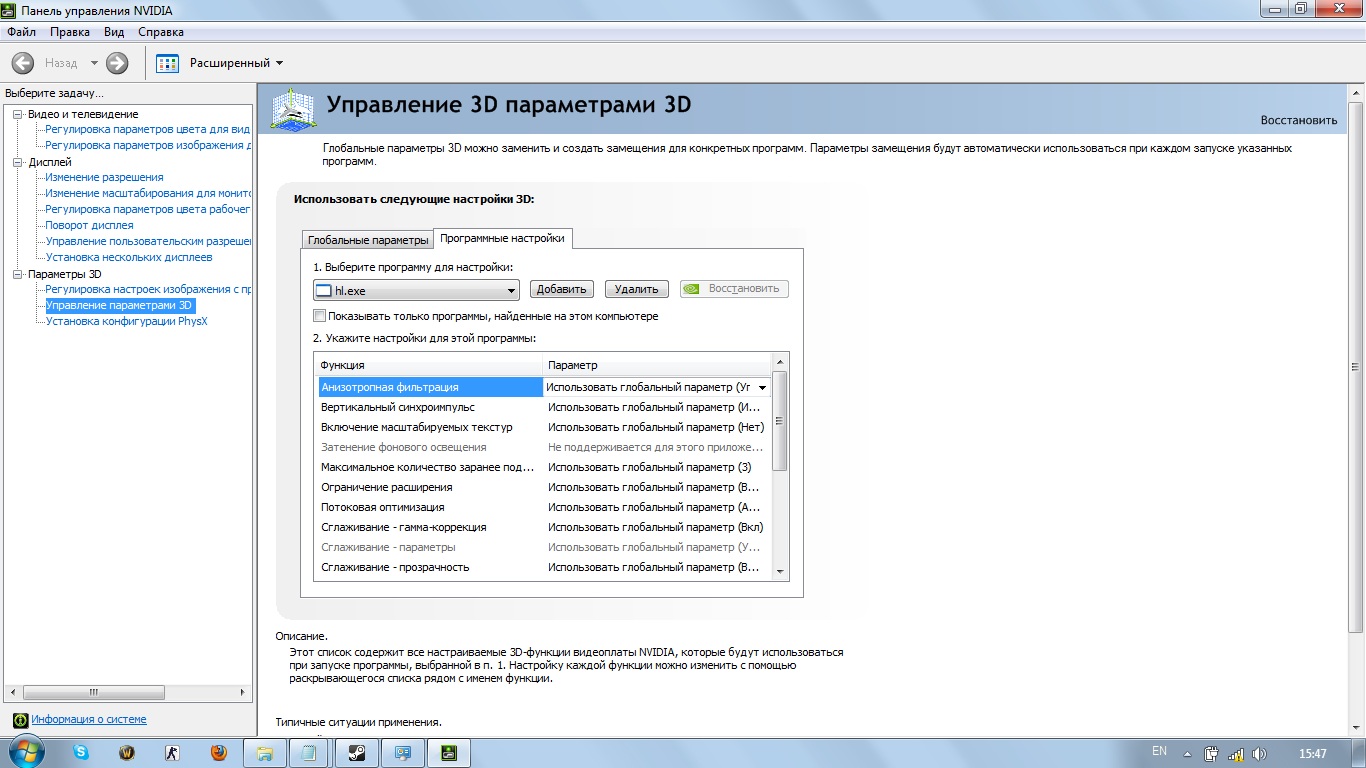Click the power tray icon
Screen dimensions: 1366x768
point(1211,754)
